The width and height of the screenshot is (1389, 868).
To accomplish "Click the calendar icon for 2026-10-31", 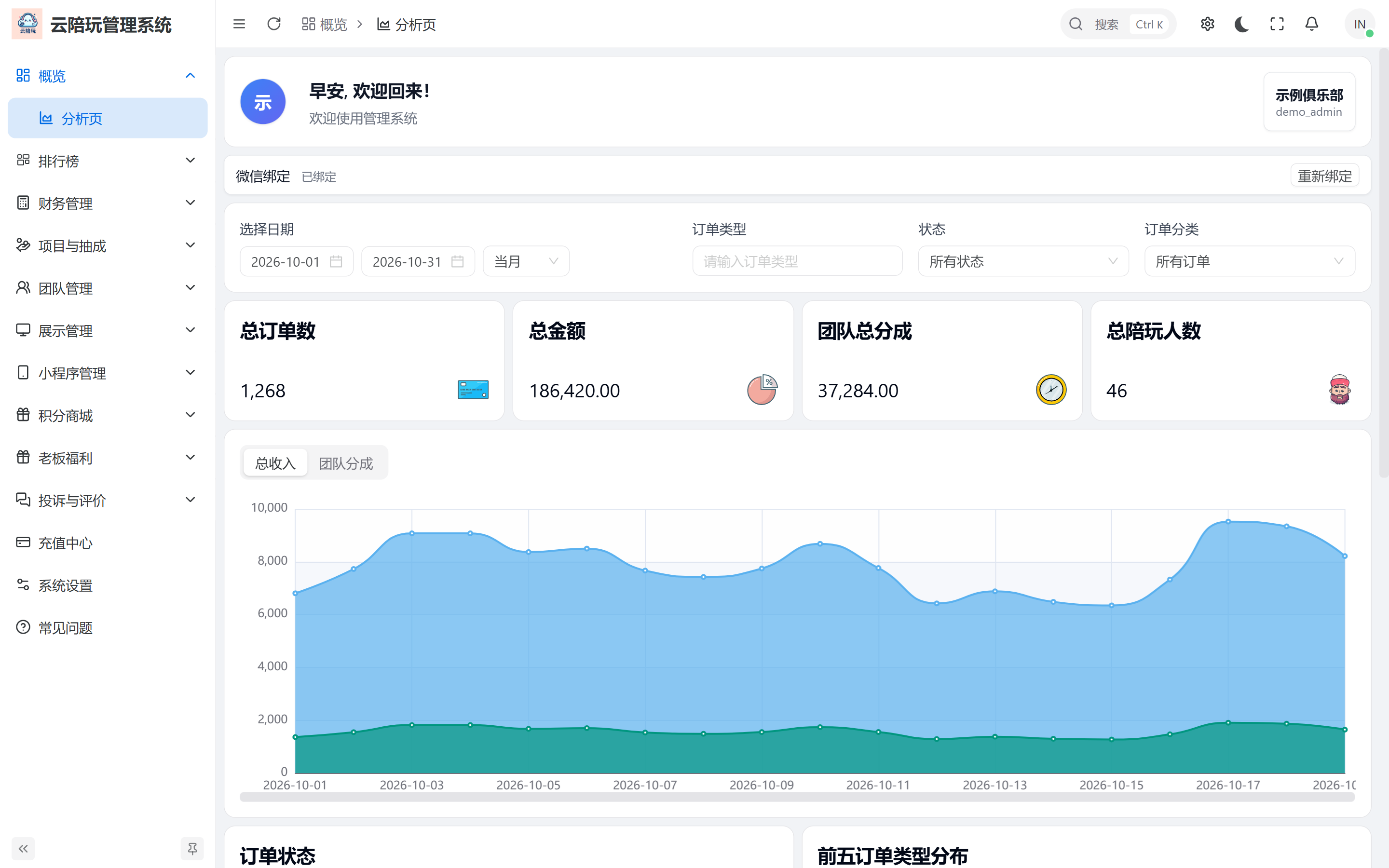I will tap(457, 262).
